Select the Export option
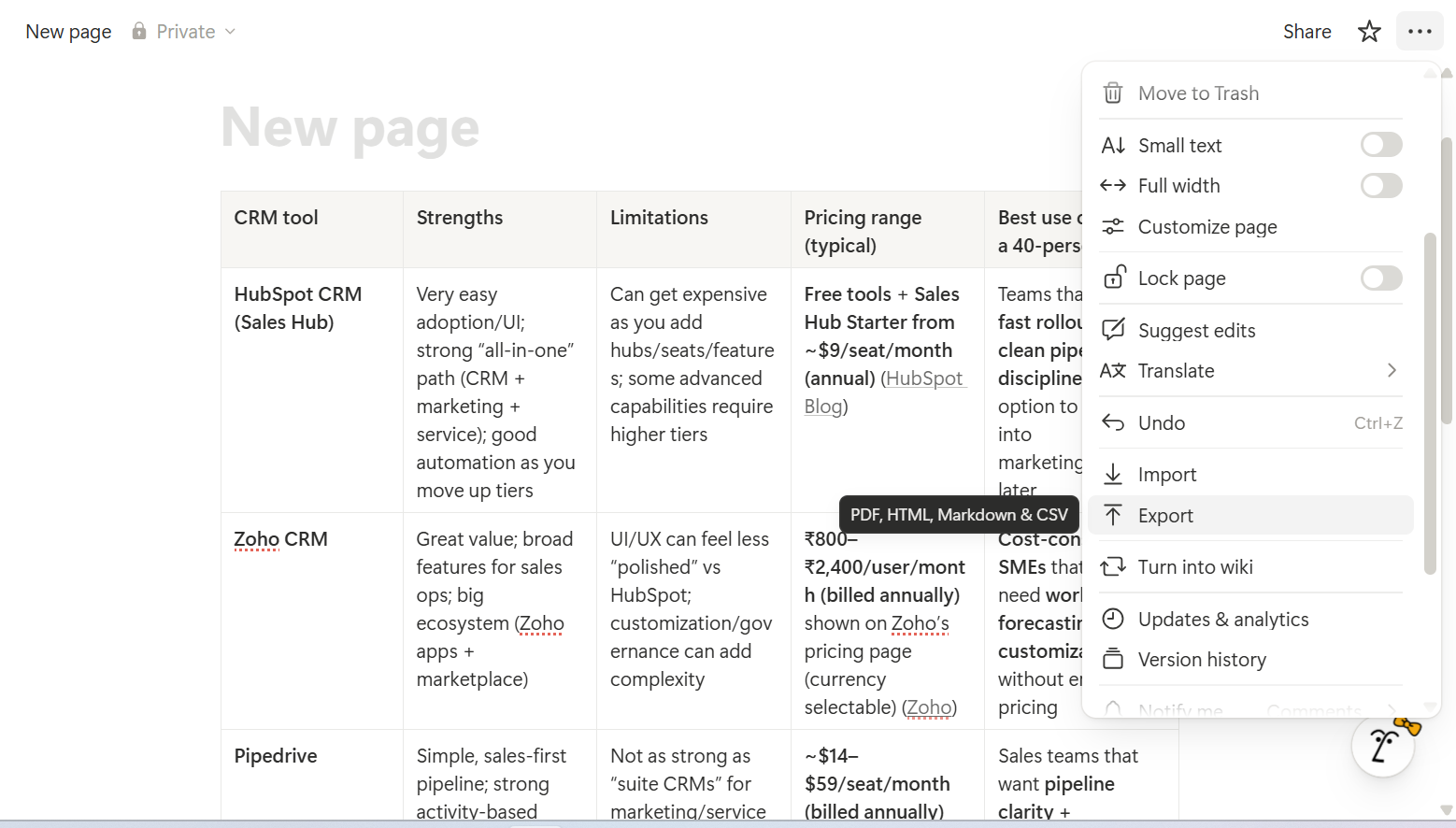 [1164, 515]
